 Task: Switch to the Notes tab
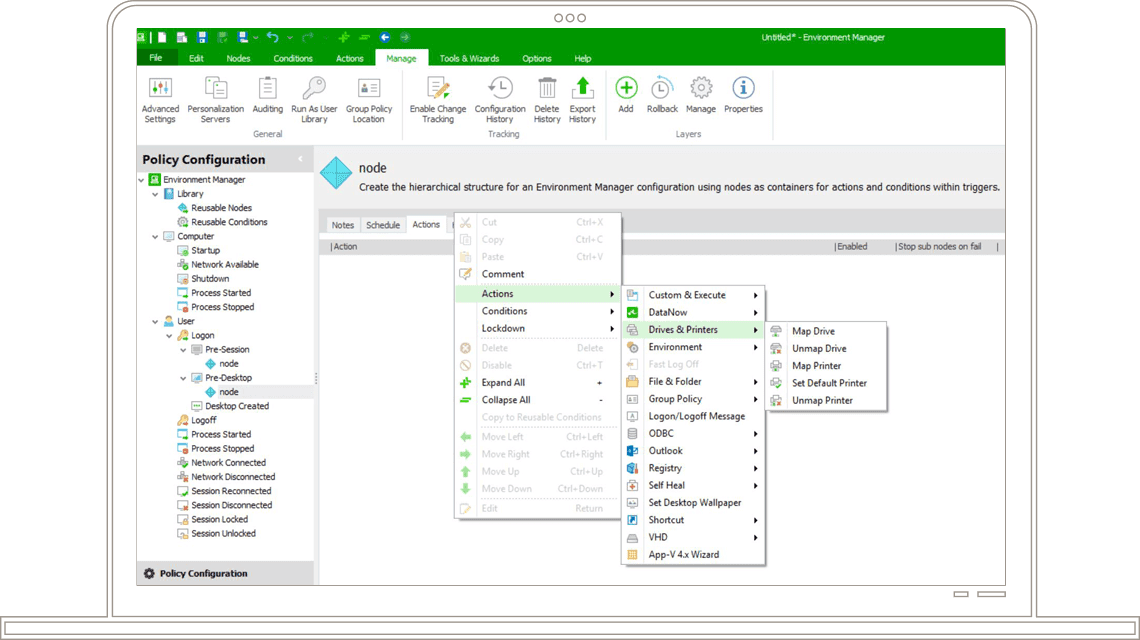click(342, 225)
